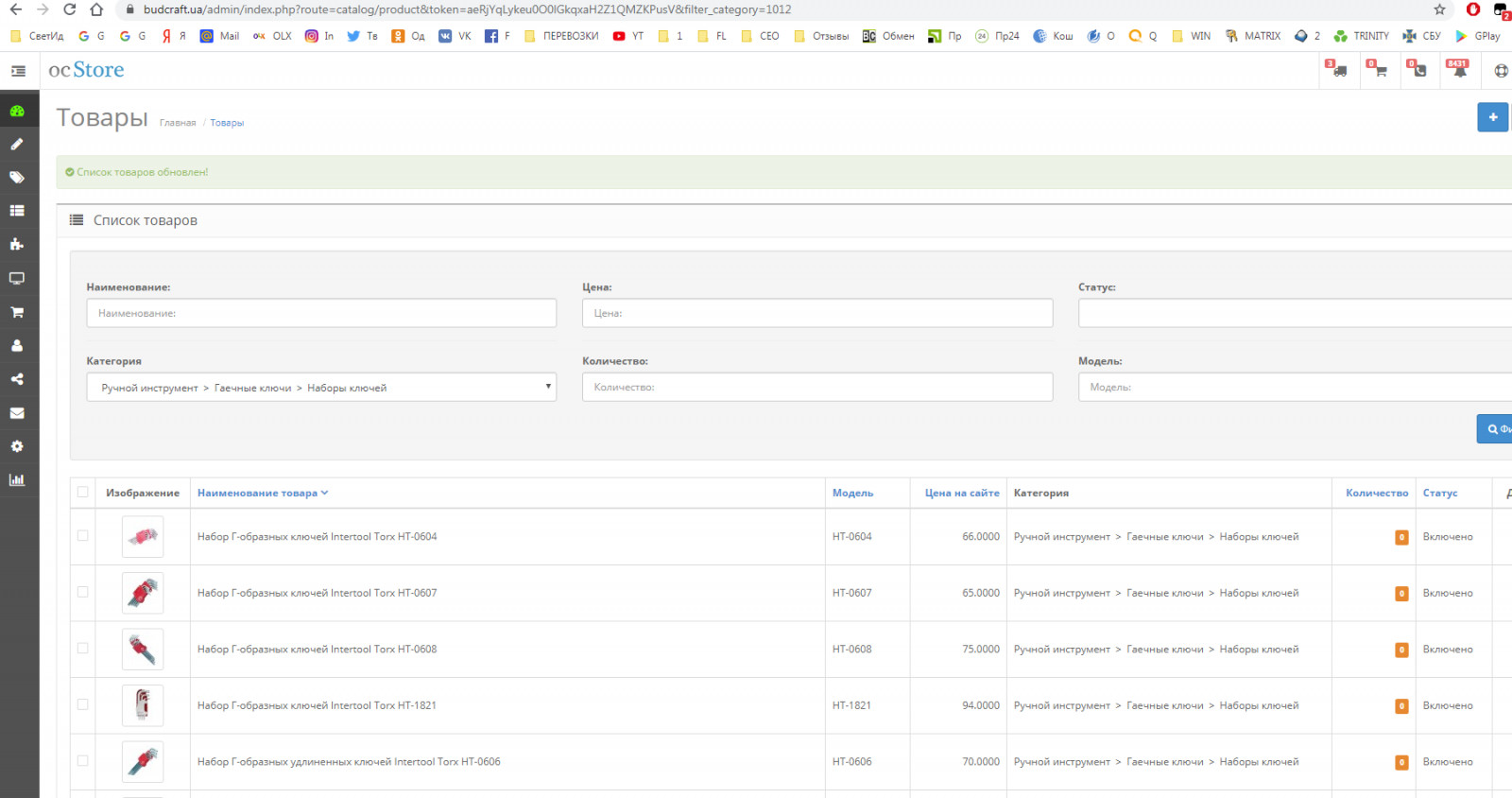Open the bell alerts icon with 8431
1512x798 pixels.
click(x=1458, y=69)
